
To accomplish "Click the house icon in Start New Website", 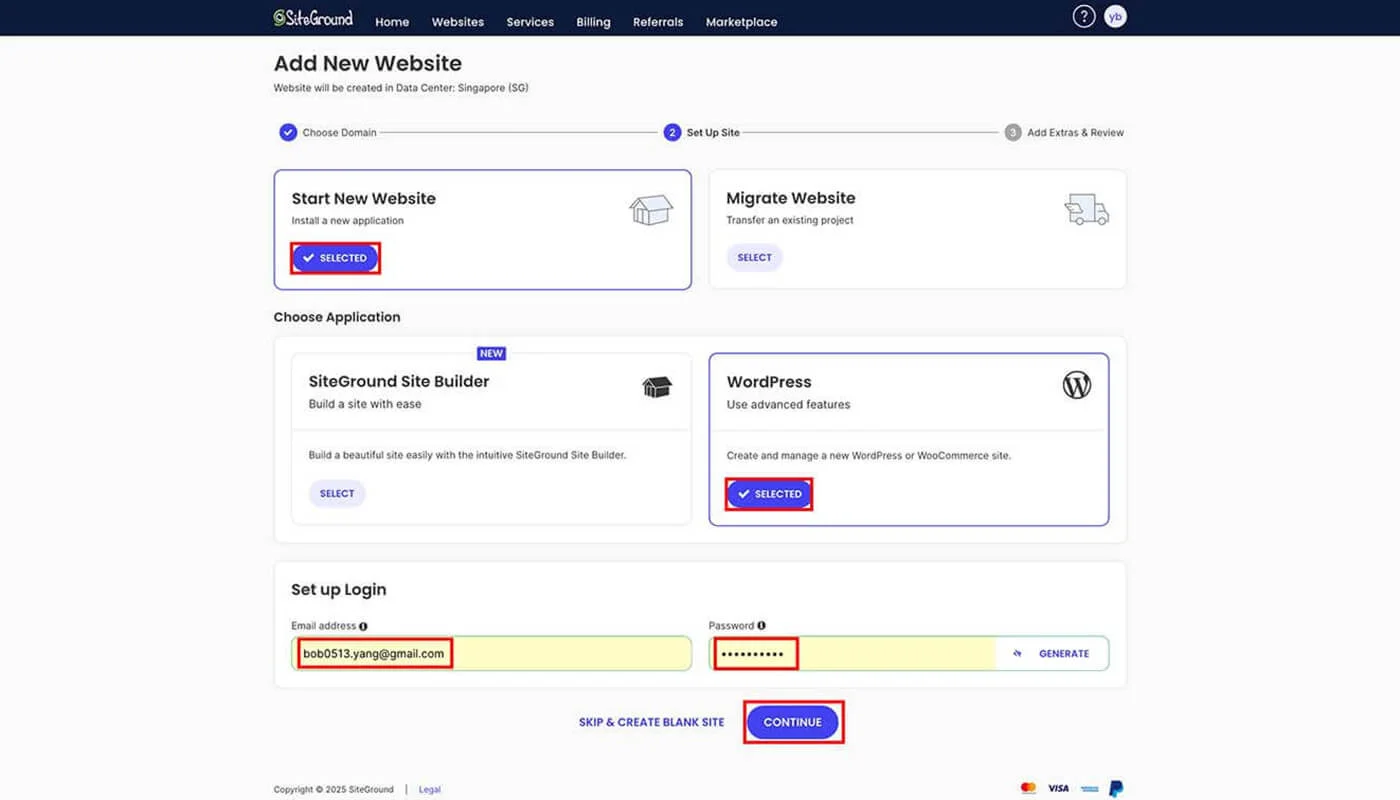I will (x=650, y=210).
